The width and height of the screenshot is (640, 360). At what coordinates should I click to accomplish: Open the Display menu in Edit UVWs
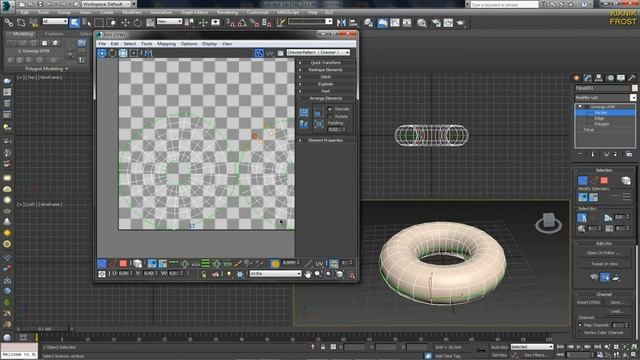click(x=209, y=44)
